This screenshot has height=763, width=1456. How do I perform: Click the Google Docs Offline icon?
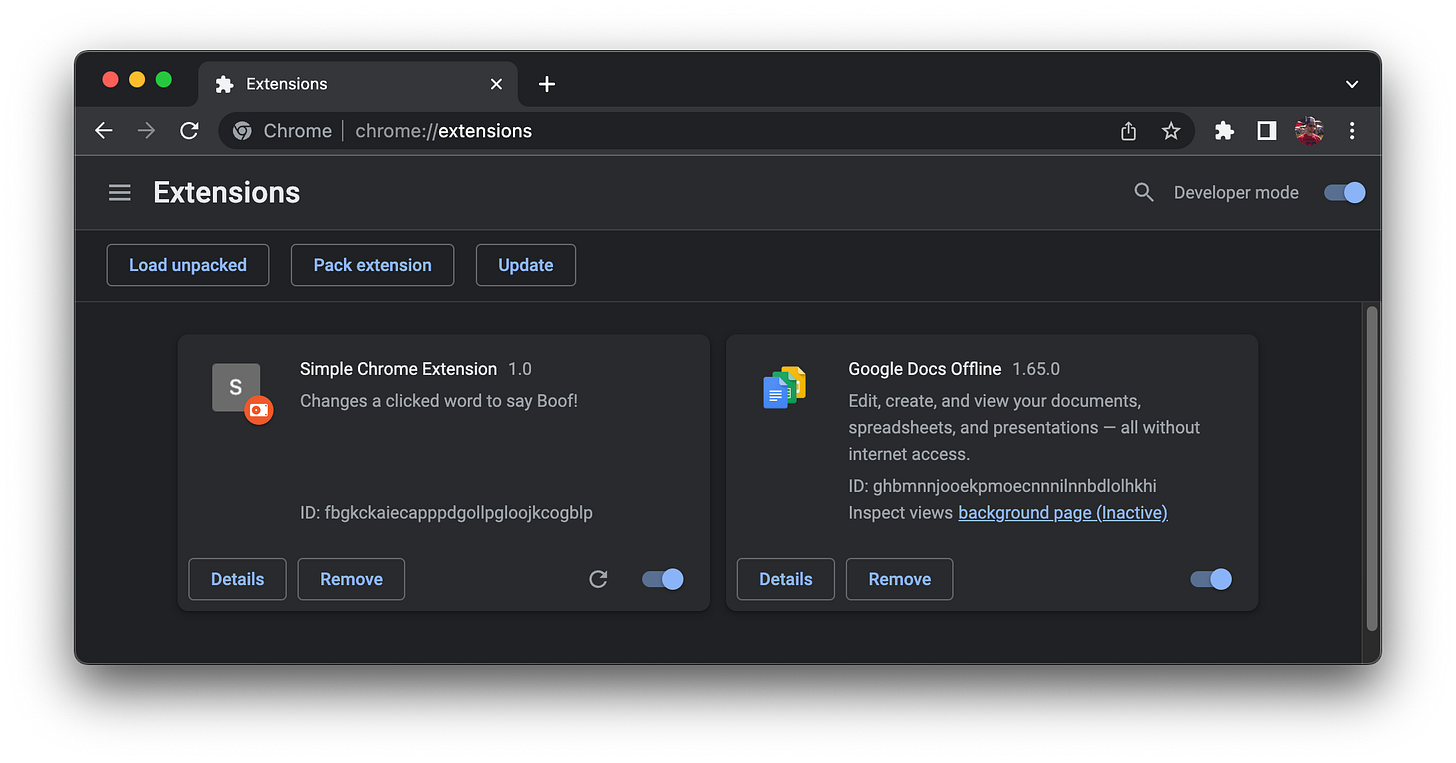click(x=785, y=388)
